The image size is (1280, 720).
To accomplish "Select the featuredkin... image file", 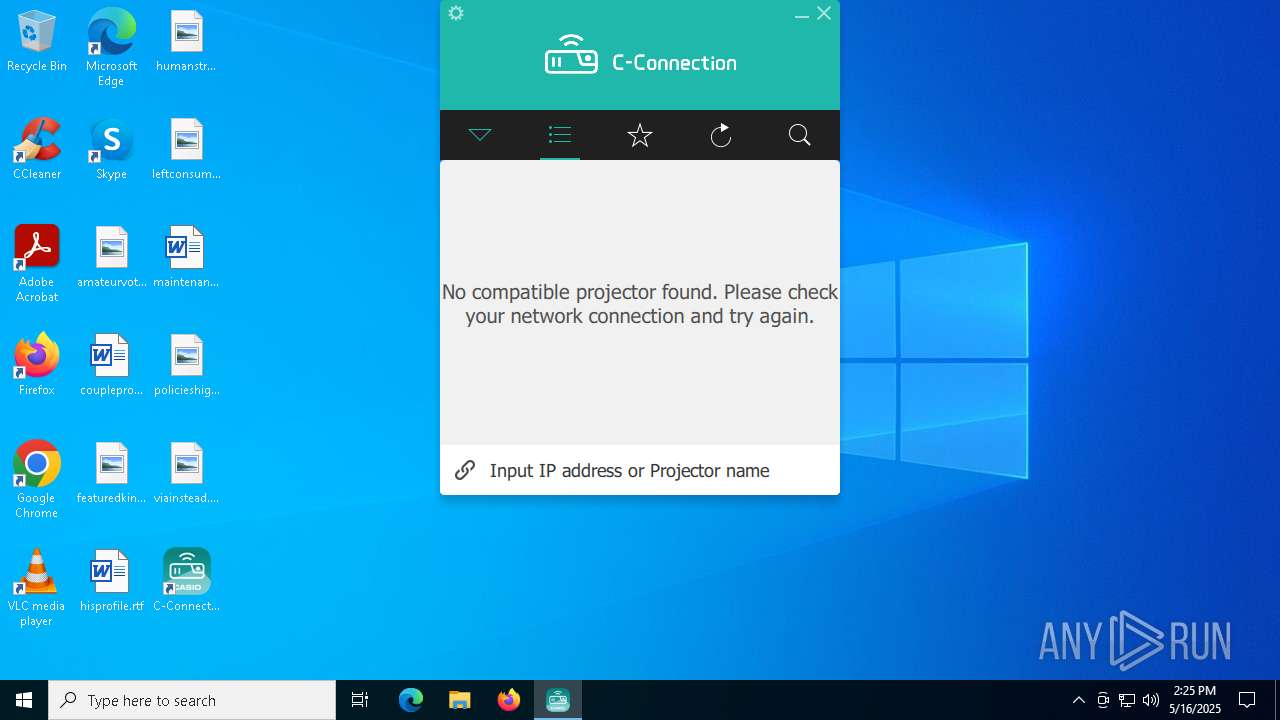I will 111,474.
